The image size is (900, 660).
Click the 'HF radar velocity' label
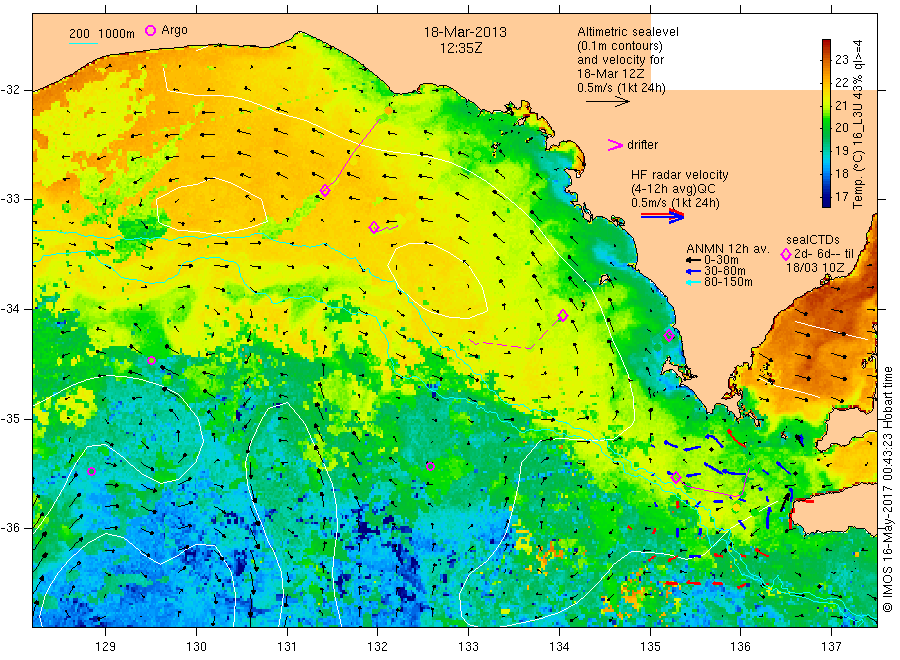pyautogui.click(x=680, y=175)
